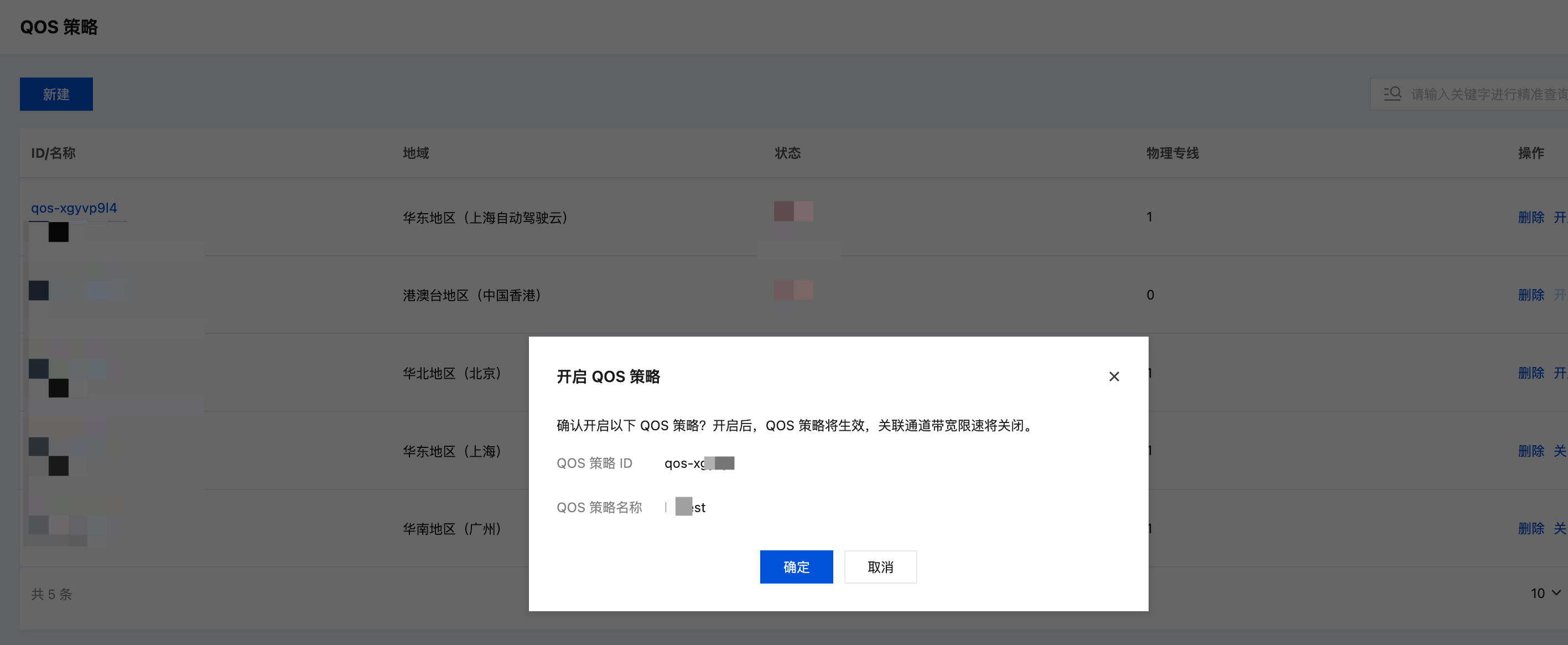Open the qos-xgyvp9l4 policy link
Screen dimensions: 1568x645
tap(74, 208)
